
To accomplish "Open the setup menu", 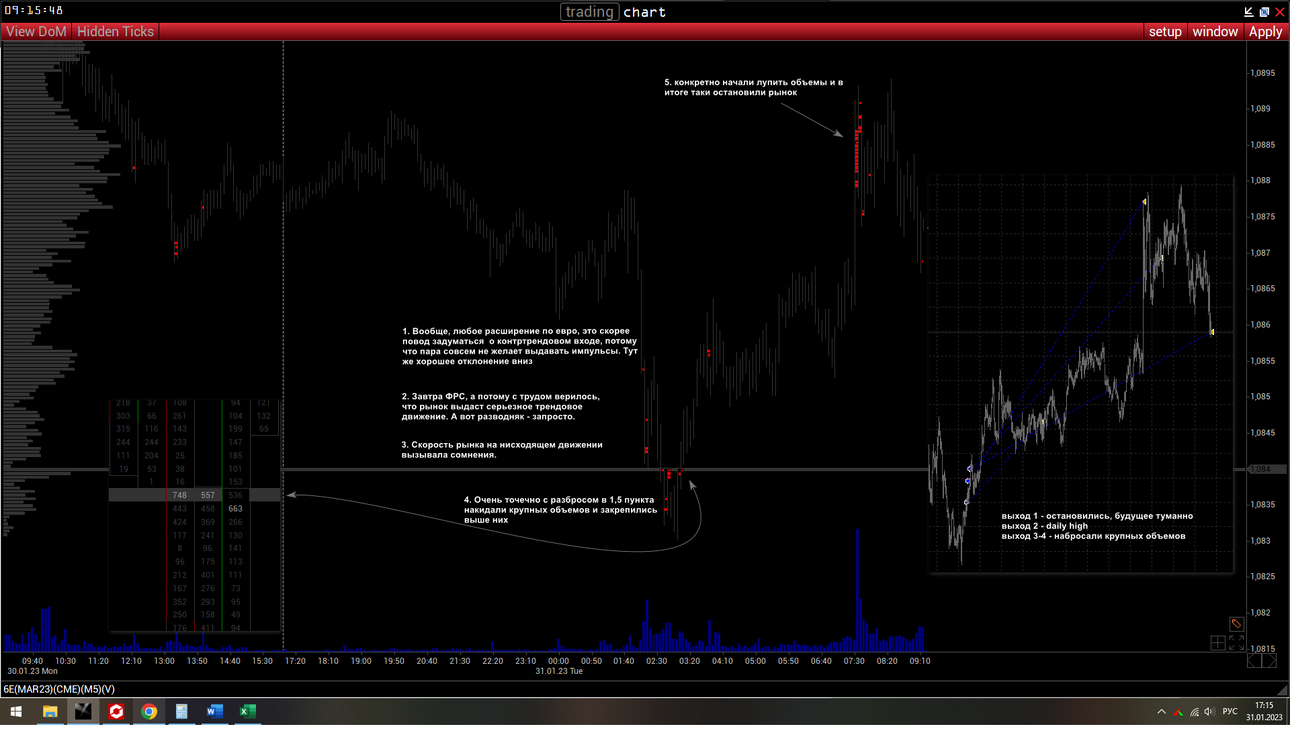I will (1165, 32).
